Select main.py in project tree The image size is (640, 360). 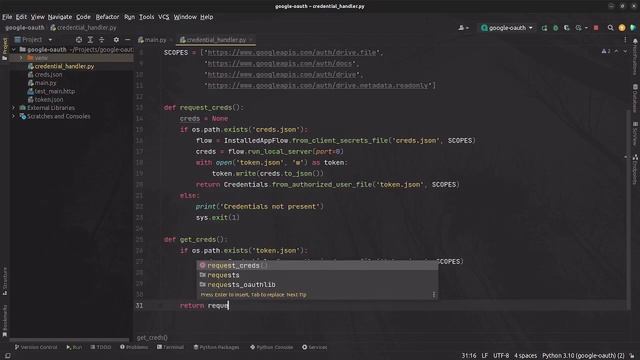pyautogui.click(x=42, y=83)
